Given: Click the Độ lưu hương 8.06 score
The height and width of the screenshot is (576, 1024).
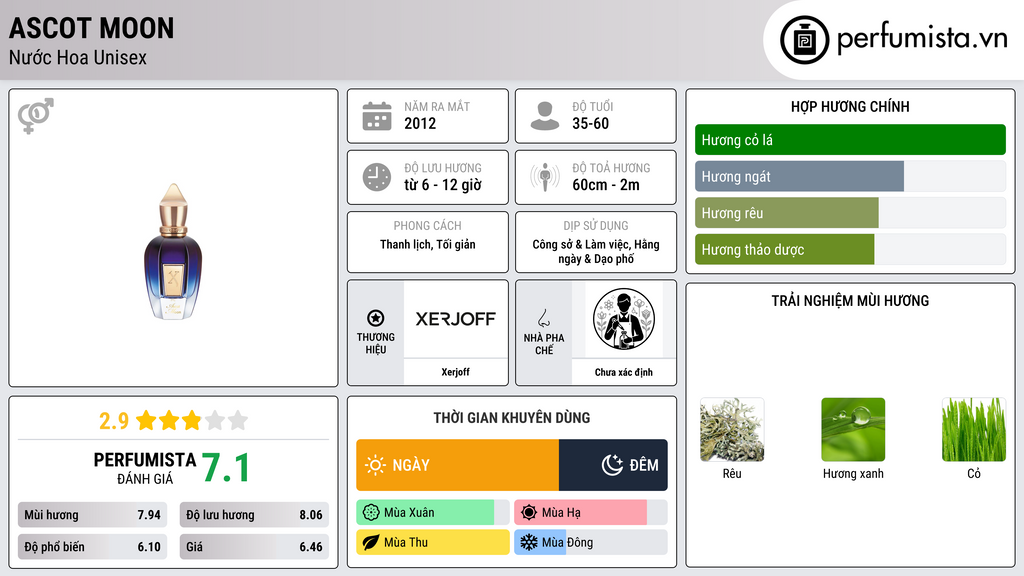Looking at the screenshot, I should pos(254,515).
